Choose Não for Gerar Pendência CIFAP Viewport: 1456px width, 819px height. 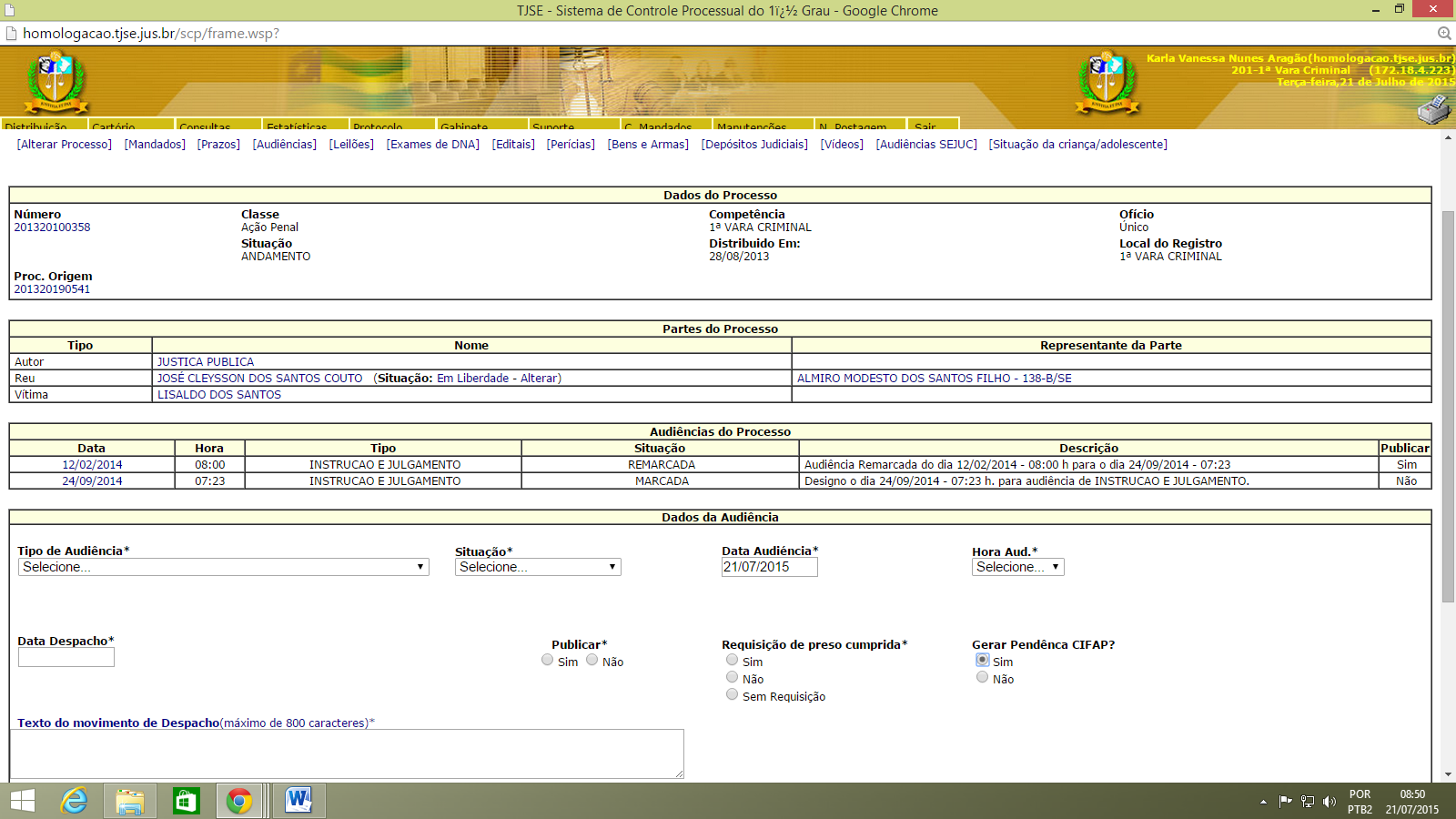pos(982,678)
